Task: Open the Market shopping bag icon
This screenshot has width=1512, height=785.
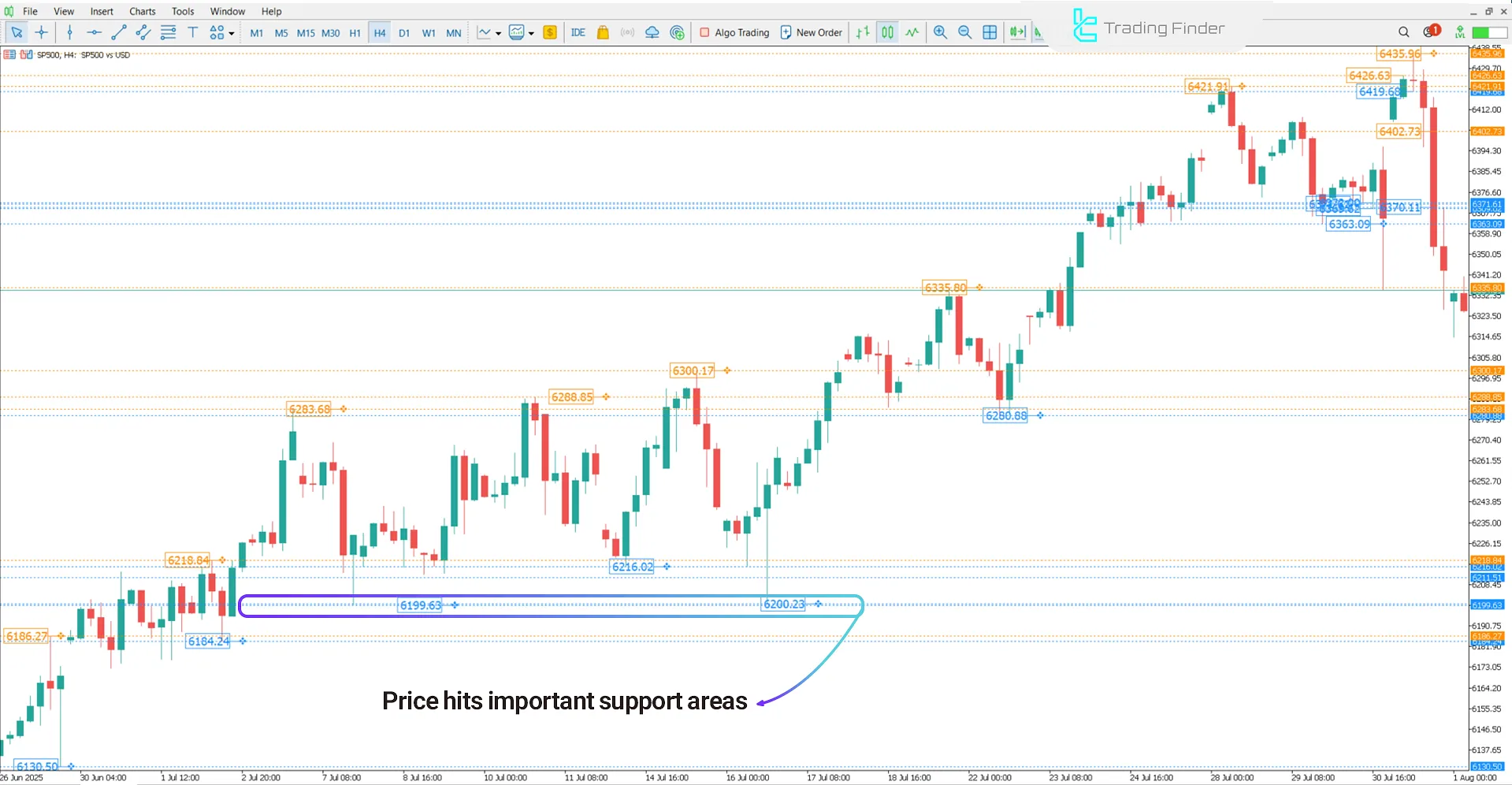Action: point(603,32)
